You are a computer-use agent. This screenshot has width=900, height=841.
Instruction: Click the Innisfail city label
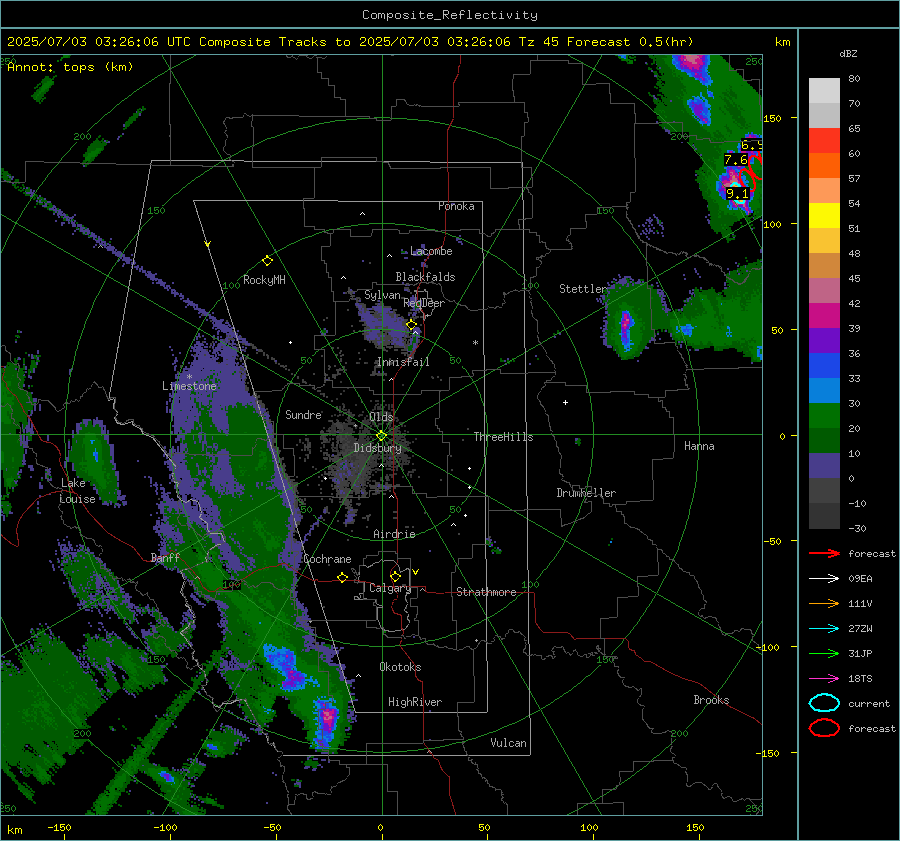click(x=403, y=362)
